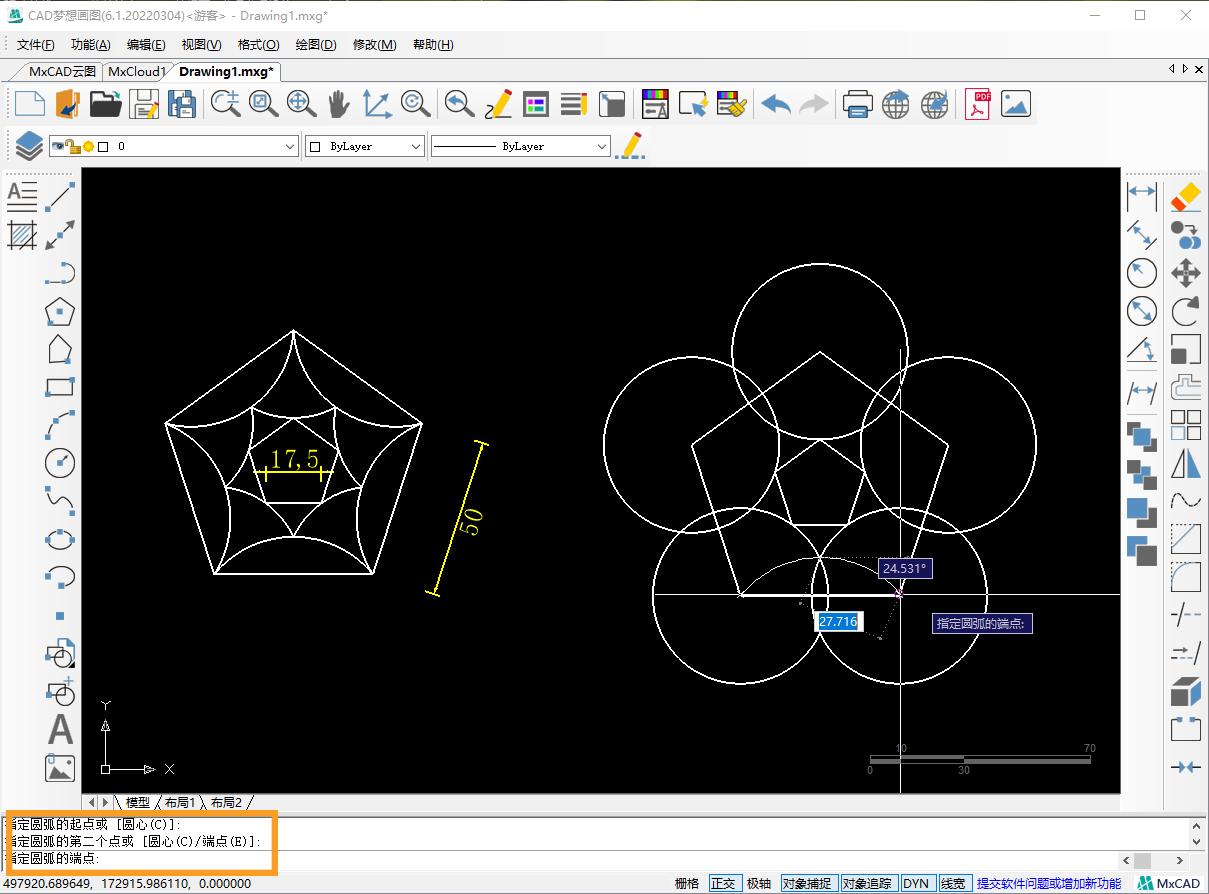Toggle 正交 ortho mode in status bar
The height and width of the screenshot is (894, 1209).
[723, 883]
